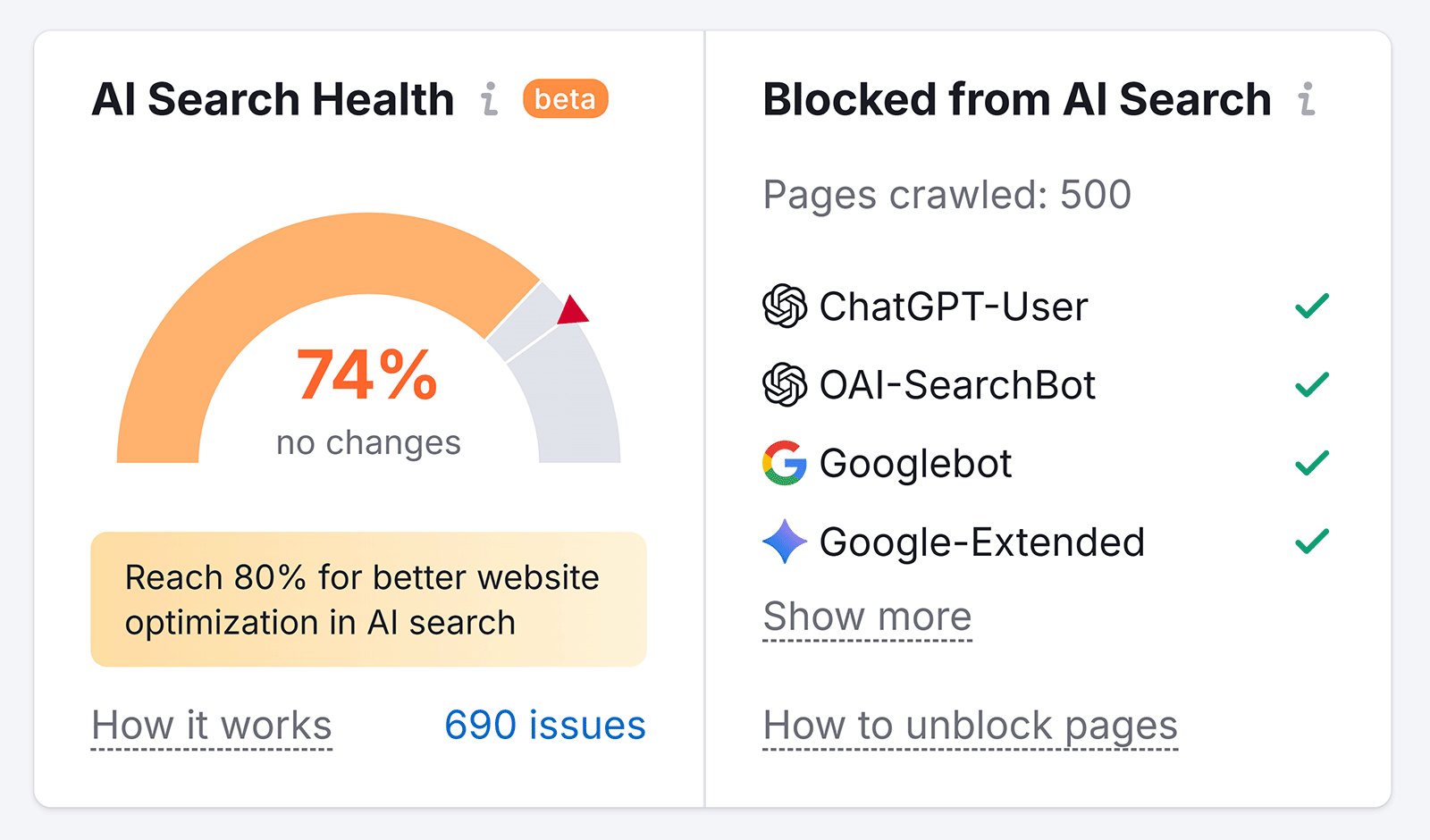Click the green check beside Googlebot
Image resolution: width=1430 pixels, height=840 pixels.
(x=1311, y=463)
